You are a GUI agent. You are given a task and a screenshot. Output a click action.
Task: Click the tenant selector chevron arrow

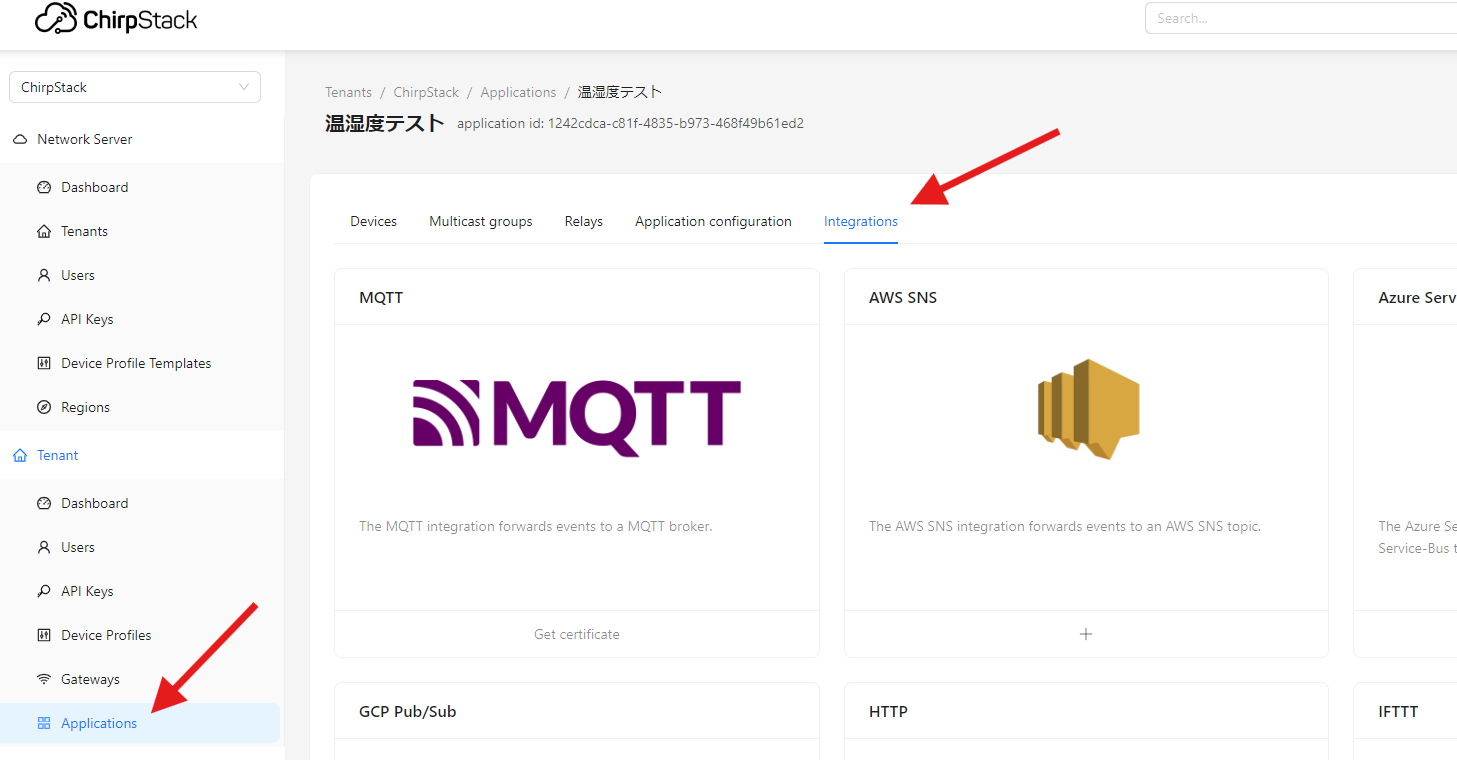click(x=244, y=87)
